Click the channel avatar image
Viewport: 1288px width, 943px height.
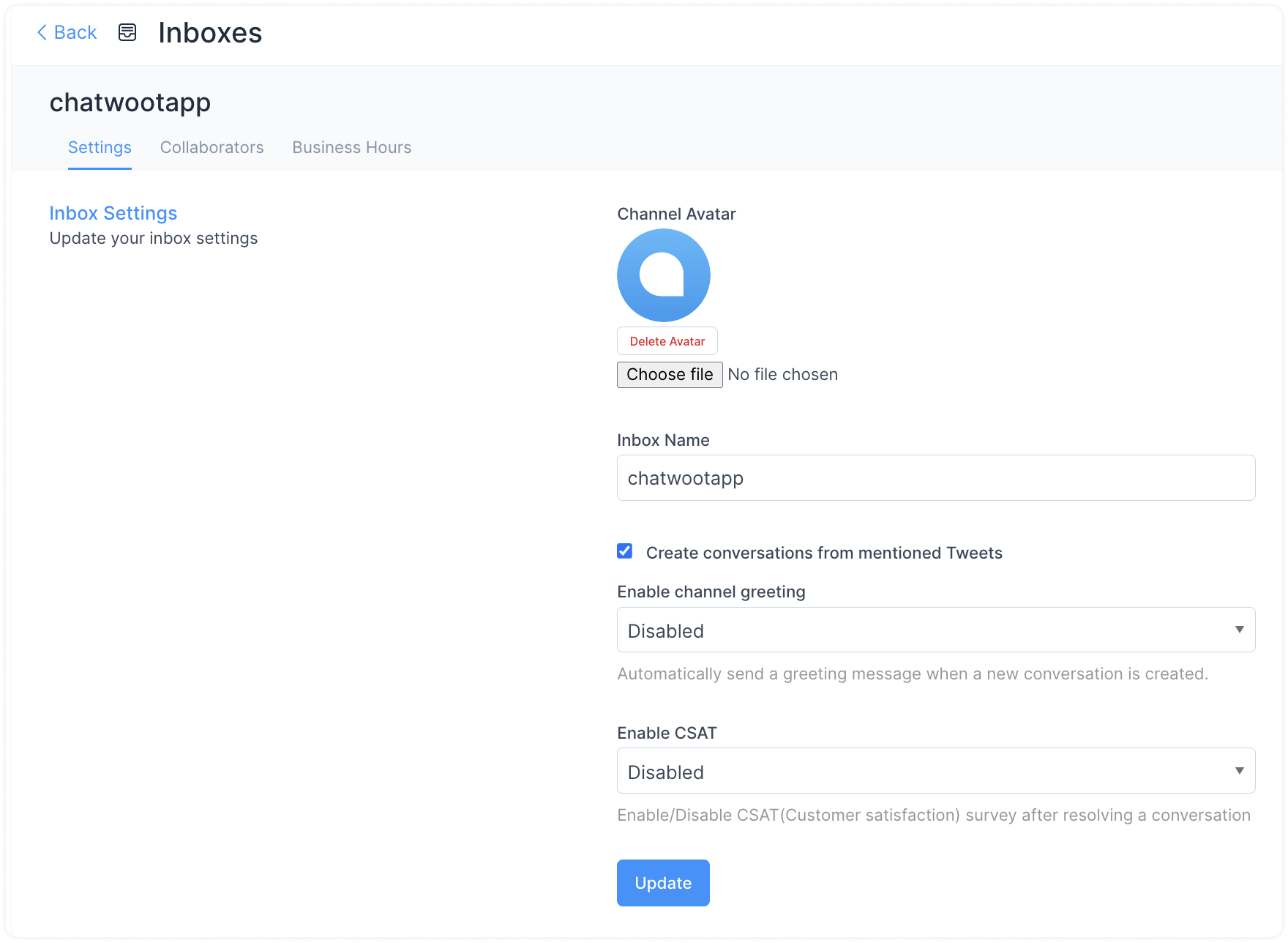664,275
